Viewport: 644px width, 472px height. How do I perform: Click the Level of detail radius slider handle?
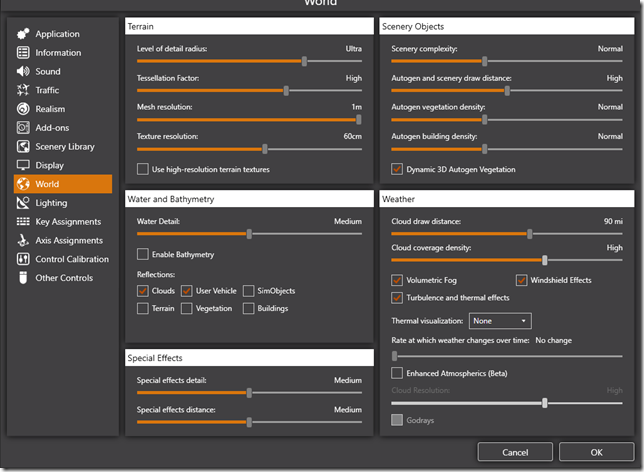click(x=304, y=61)
